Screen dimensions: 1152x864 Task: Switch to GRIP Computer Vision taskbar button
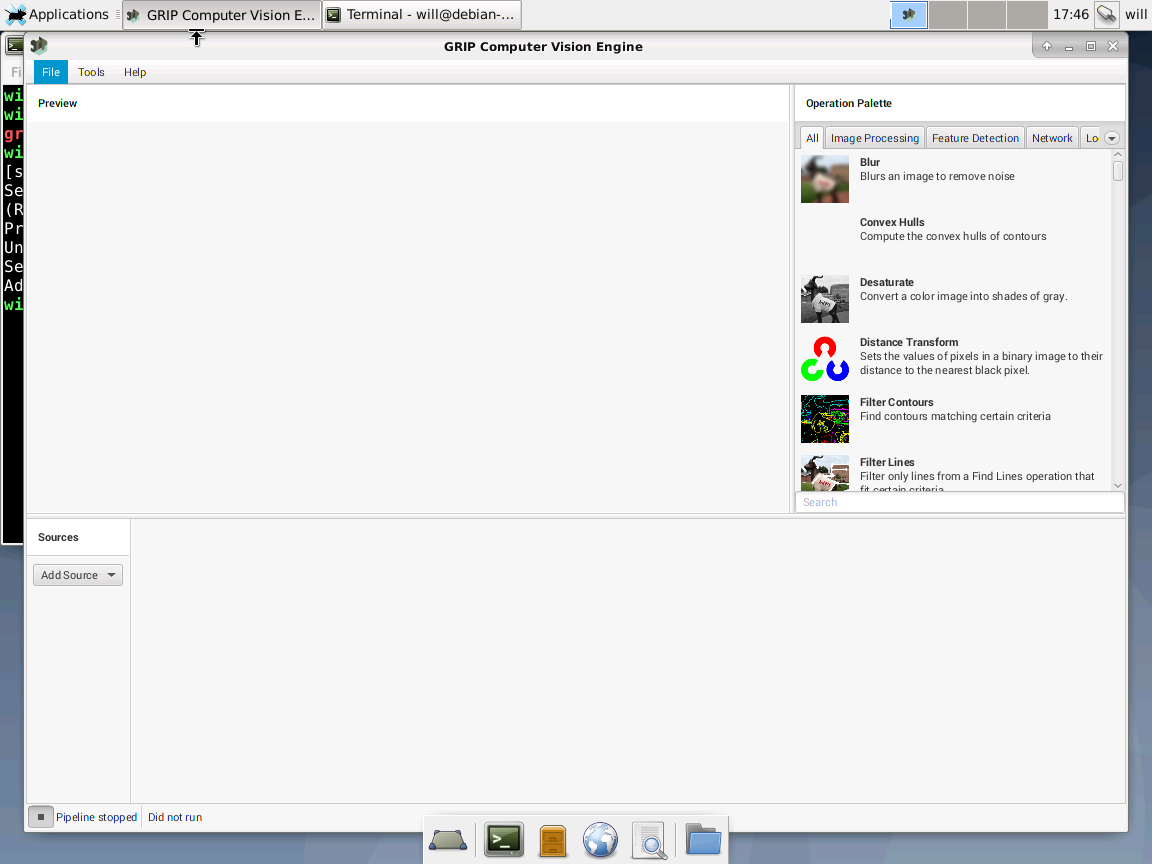(x=222, y=15)
